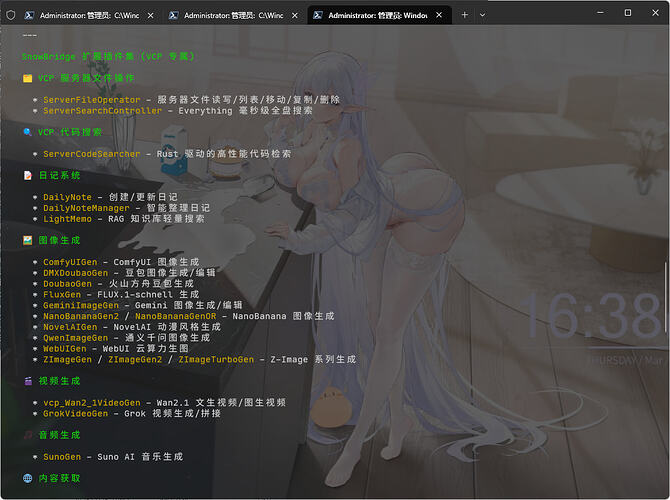This screenshot has height=500, width=670.
Task: Click the ZImageGen2 text
Action: [x=135, y=359]
